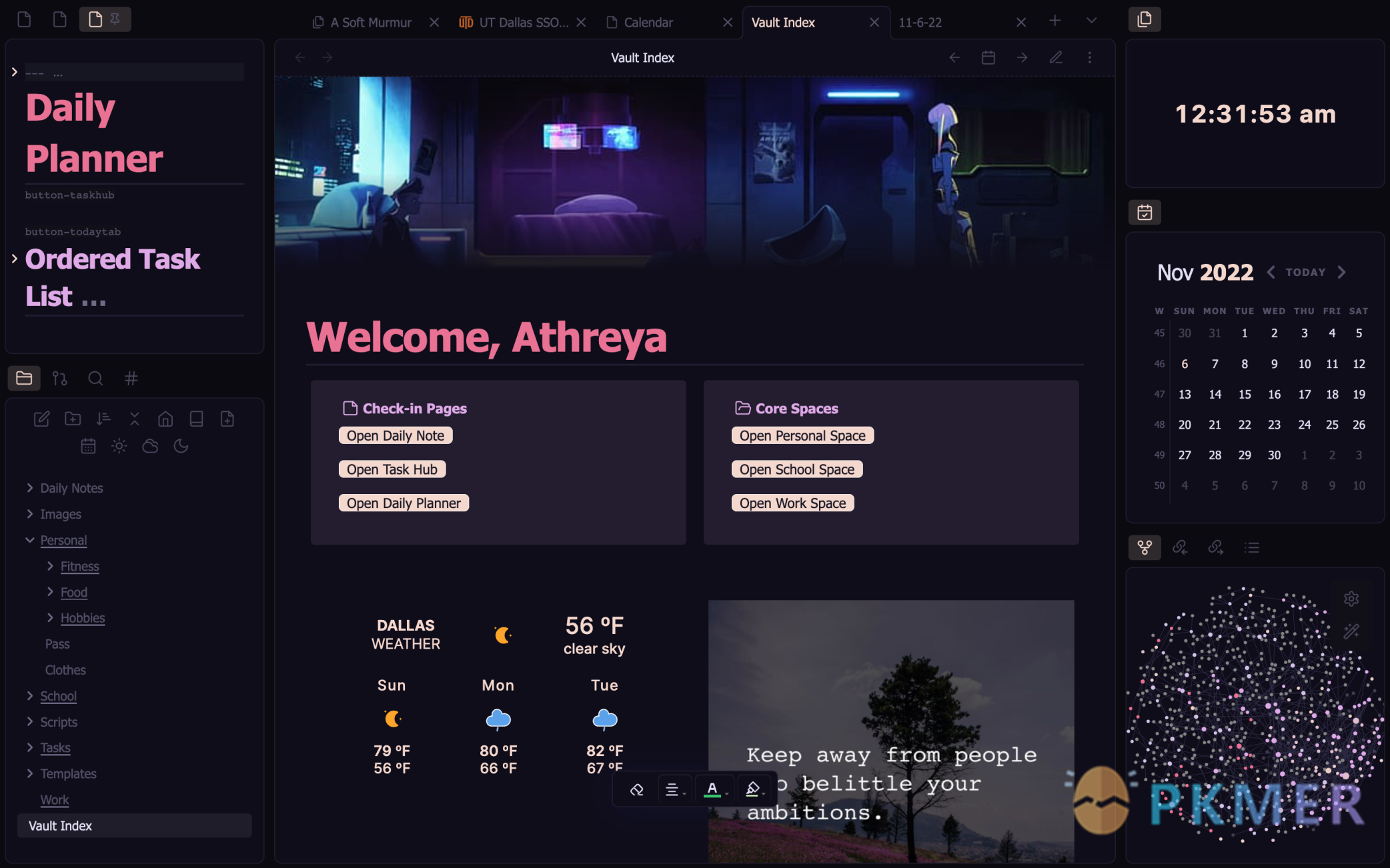This screenshot has height=868, width=1390.
Task: Expand the Daily Notes section
Action: [x=29, y=488]
